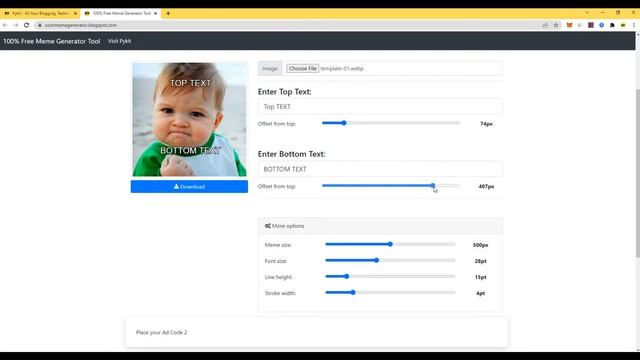This screenshot has height=360, width=640.
Task: Click the 4pt stroke width value
Action: 480,293
